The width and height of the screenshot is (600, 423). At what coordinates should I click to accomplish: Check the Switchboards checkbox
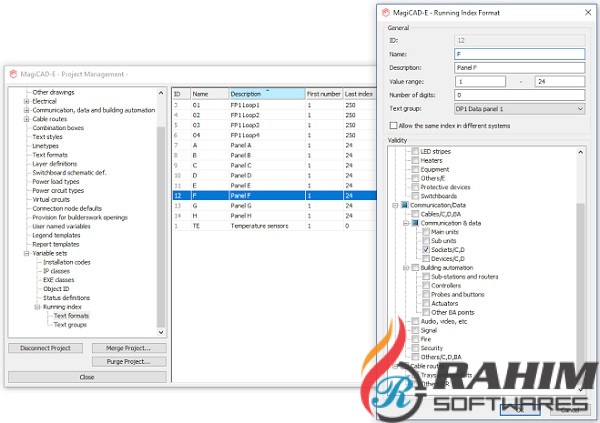pos(415,196)
